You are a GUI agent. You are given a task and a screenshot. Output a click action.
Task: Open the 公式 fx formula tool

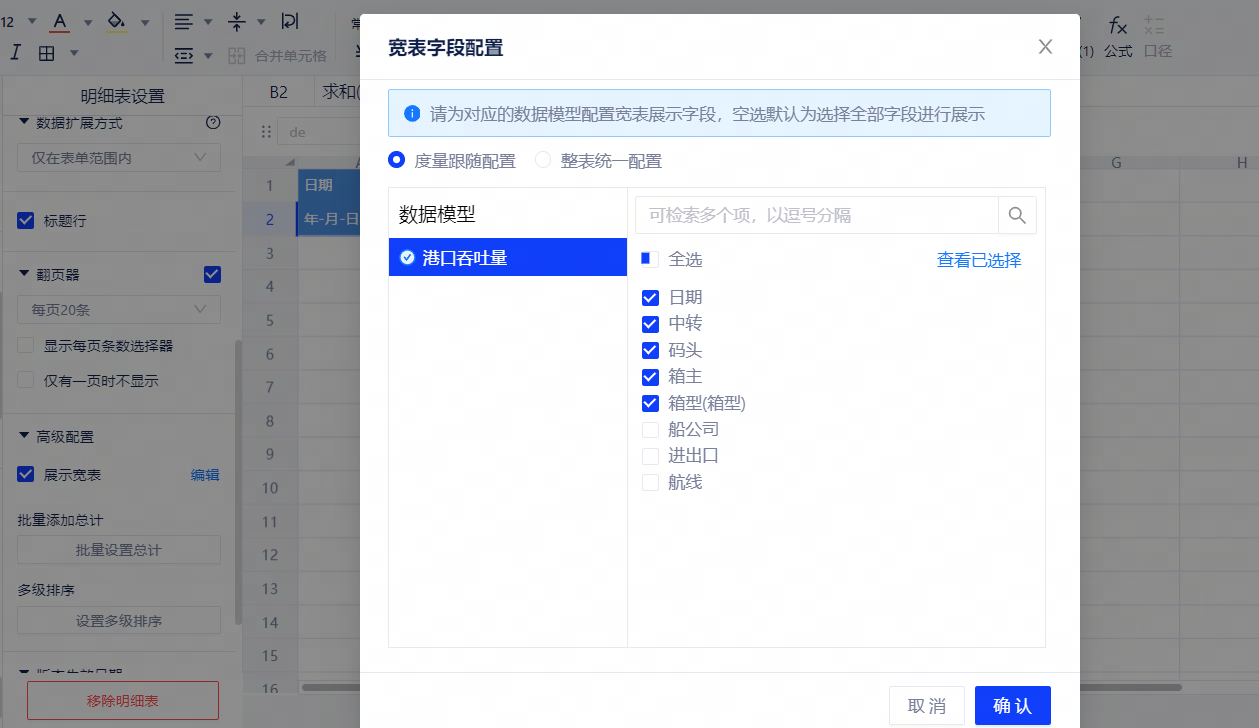click(x=1118, y=35)
